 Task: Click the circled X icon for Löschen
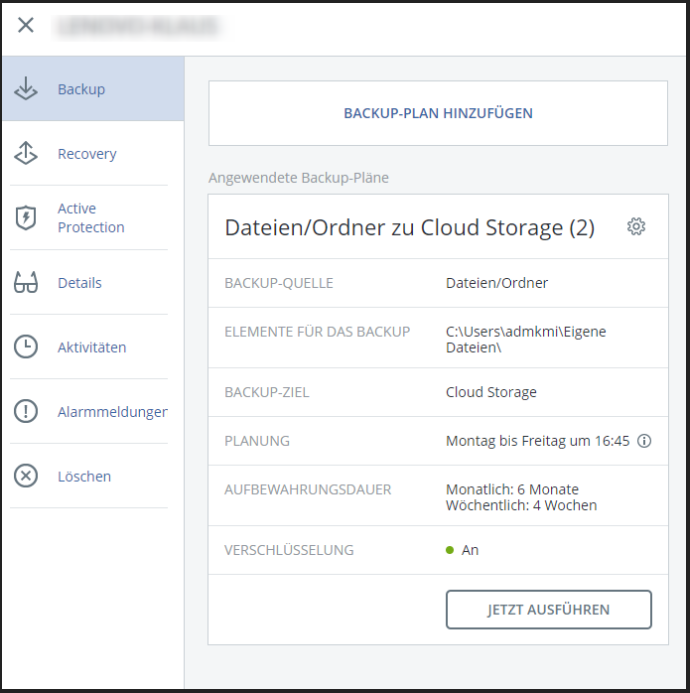(26, 476)
